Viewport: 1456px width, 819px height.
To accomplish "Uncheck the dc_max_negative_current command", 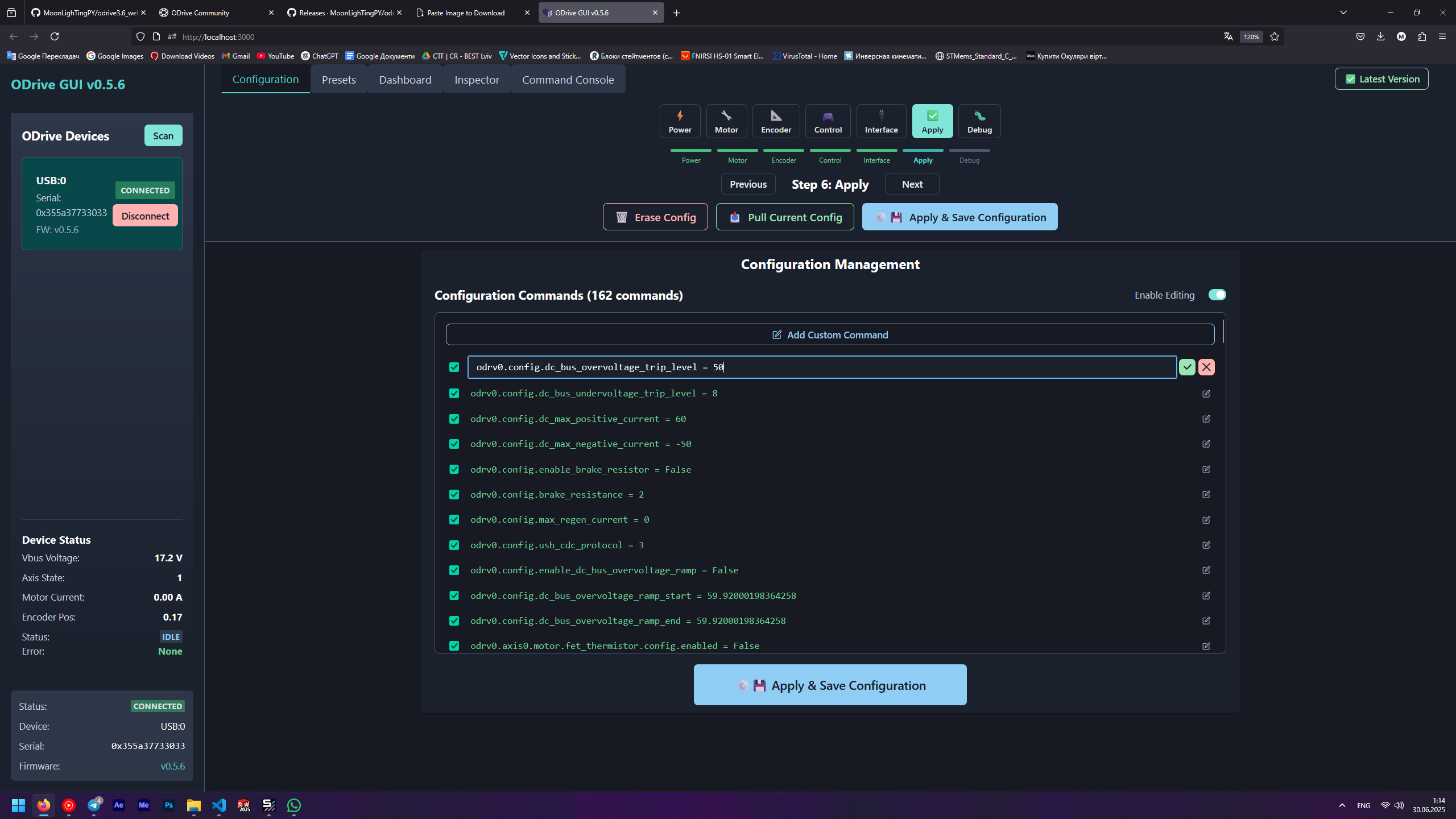I will click(x=454, y=444).
